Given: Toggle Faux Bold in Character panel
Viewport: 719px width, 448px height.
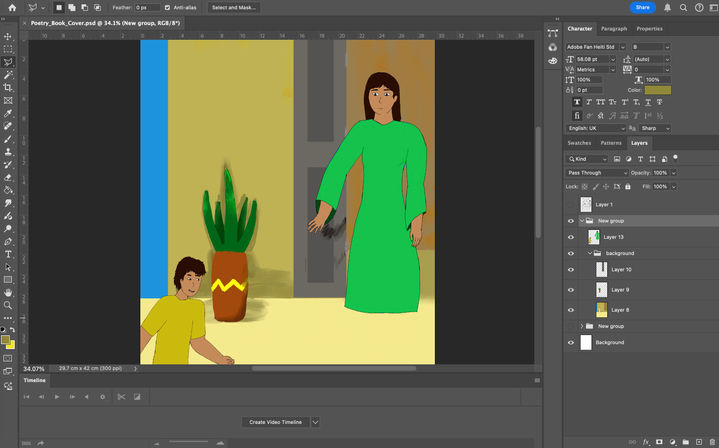Looking at the screenshot, I should (x=577, y=102).
